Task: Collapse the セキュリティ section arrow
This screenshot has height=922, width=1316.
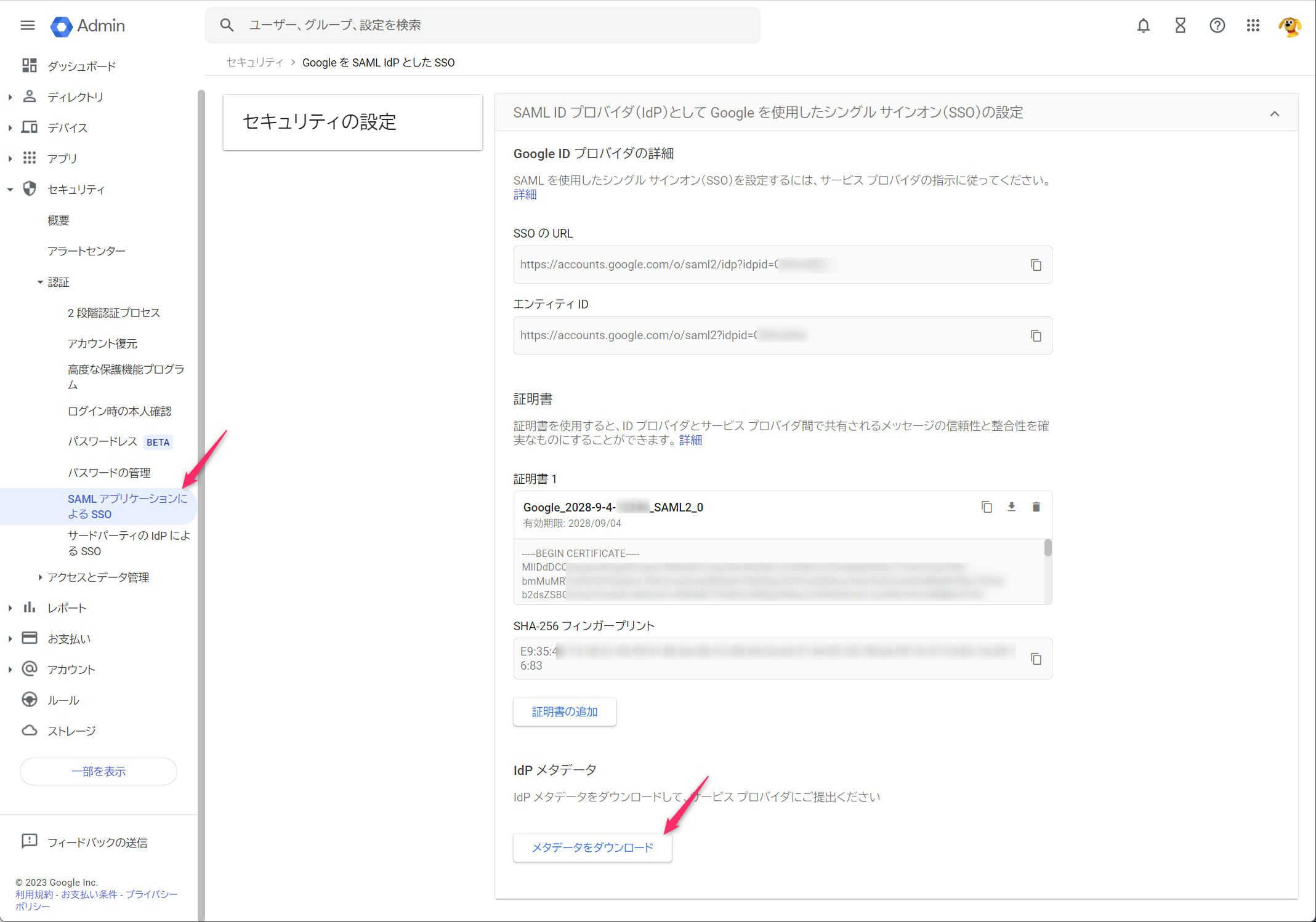Action: [10, 190]
